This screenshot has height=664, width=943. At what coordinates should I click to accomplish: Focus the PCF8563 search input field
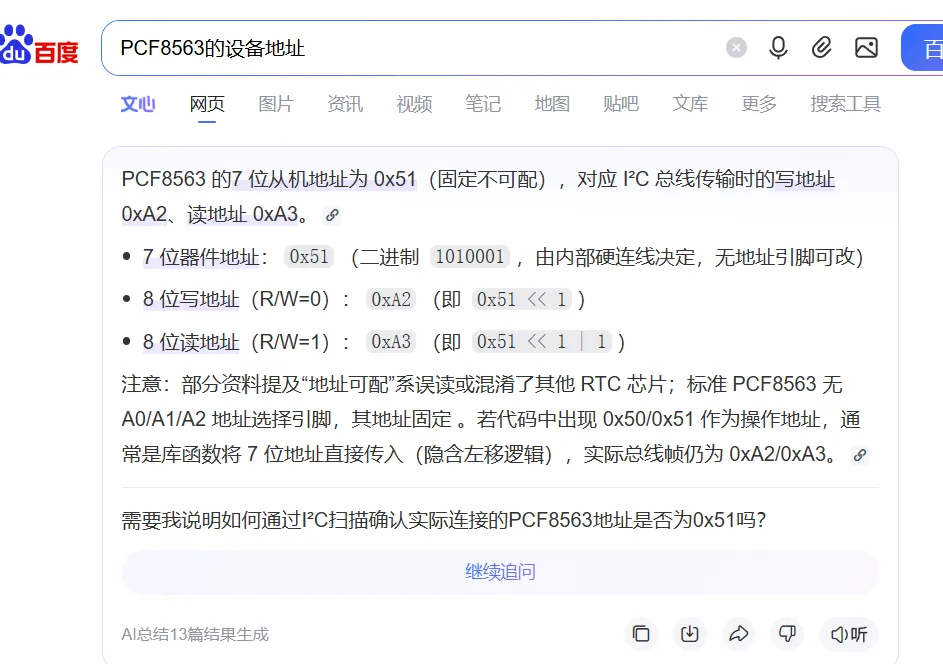(415, 48)
